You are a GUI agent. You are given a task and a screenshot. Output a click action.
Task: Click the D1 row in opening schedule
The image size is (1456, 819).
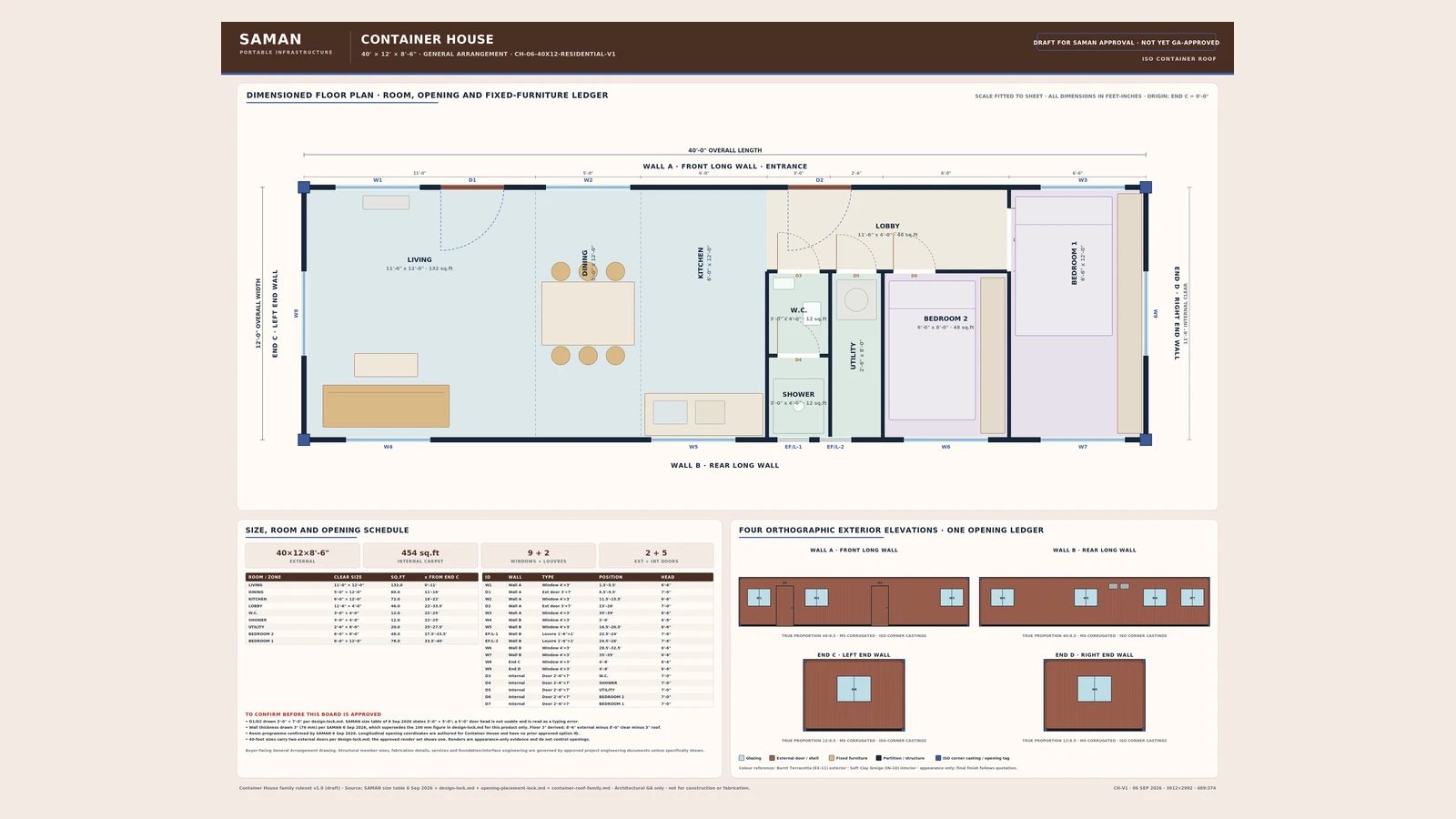click(597, 592)
